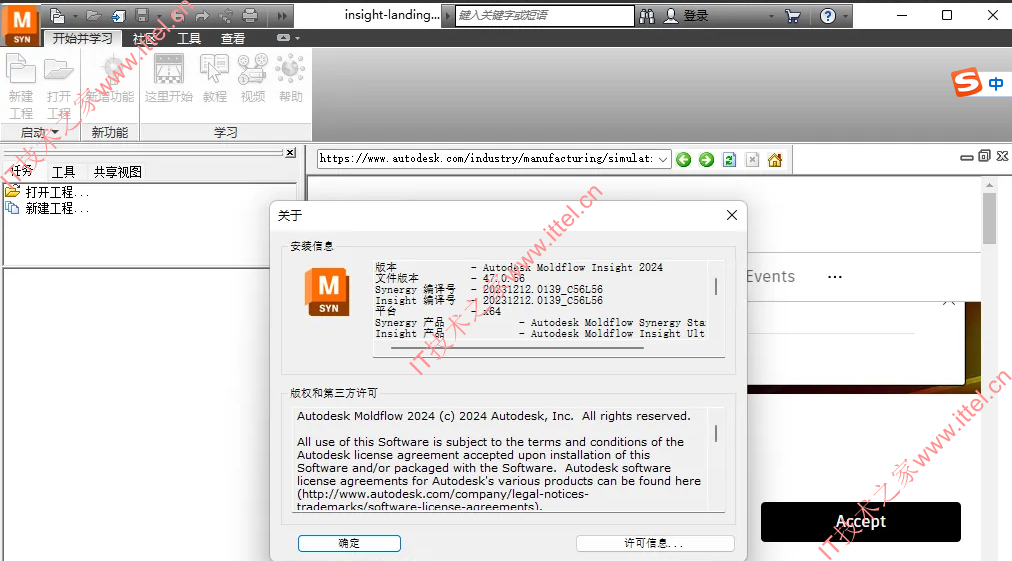
Task: Click the web page vertical scrollbar thumb
Action: (x=989, y=218)
